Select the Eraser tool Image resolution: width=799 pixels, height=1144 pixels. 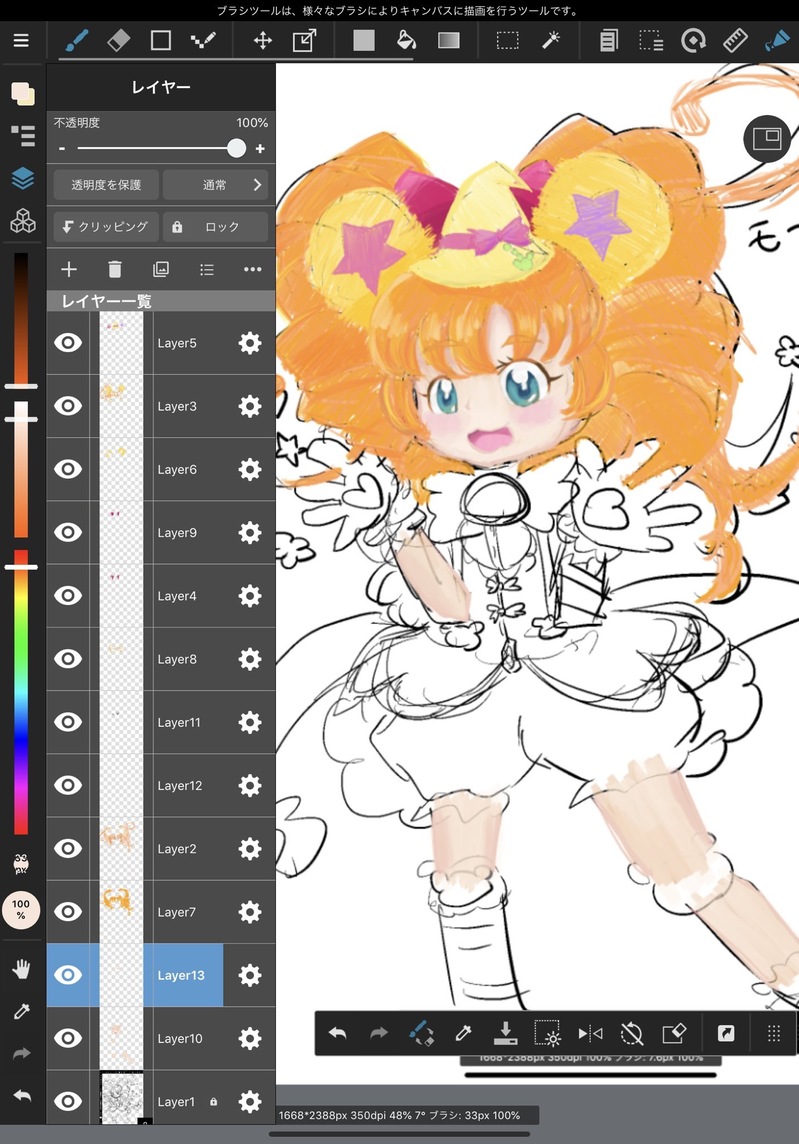pyautogui.click(x=118, y=40)
